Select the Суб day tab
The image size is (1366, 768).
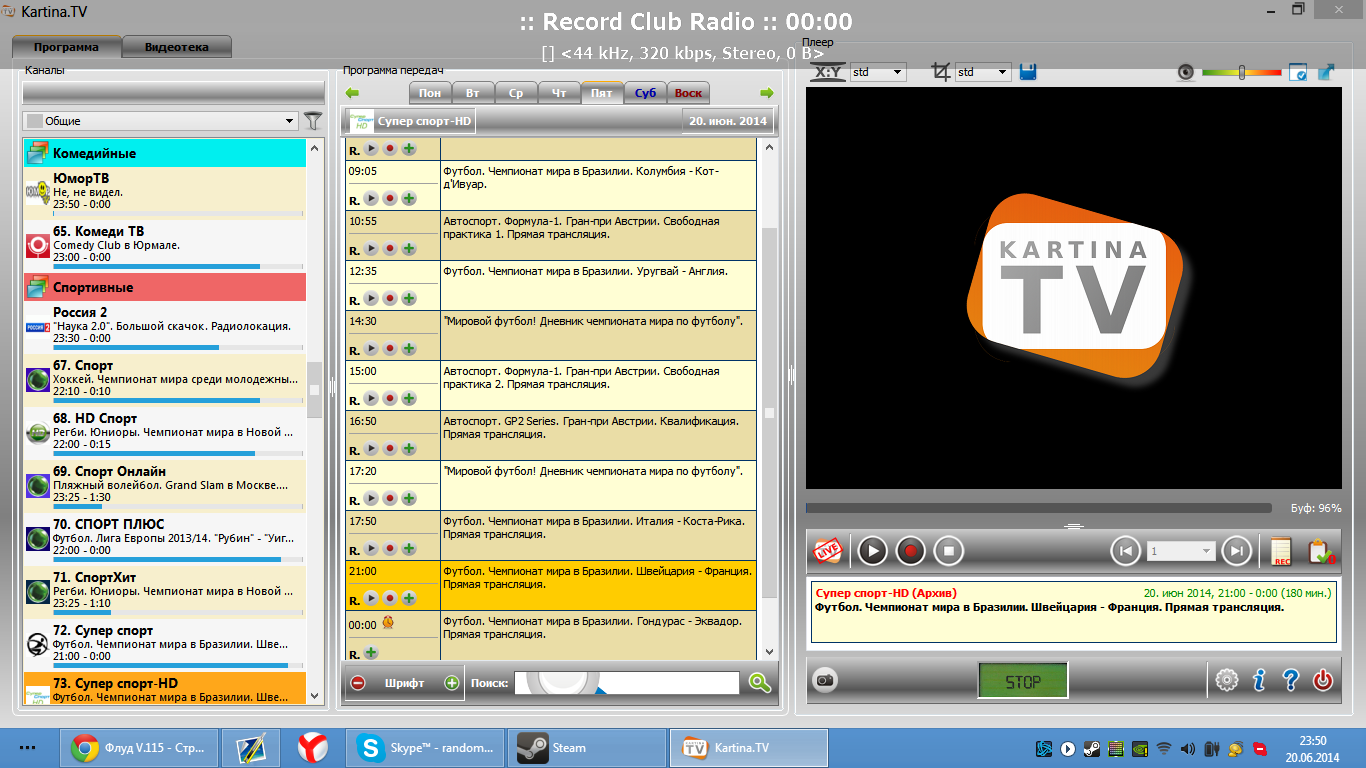(645, 93)
